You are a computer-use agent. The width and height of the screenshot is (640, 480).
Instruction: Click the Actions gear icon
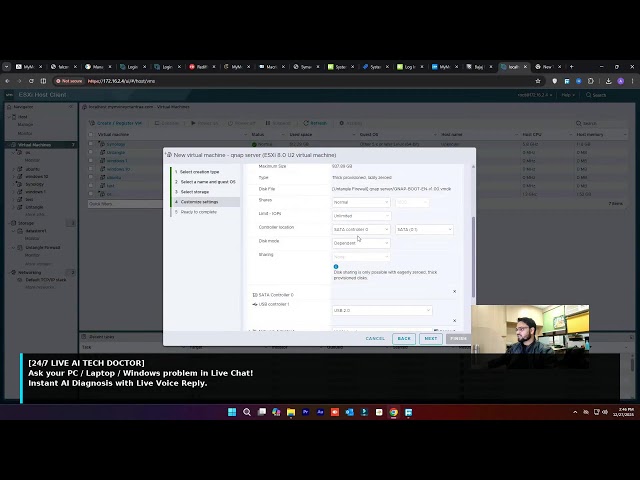coord(342,123)
